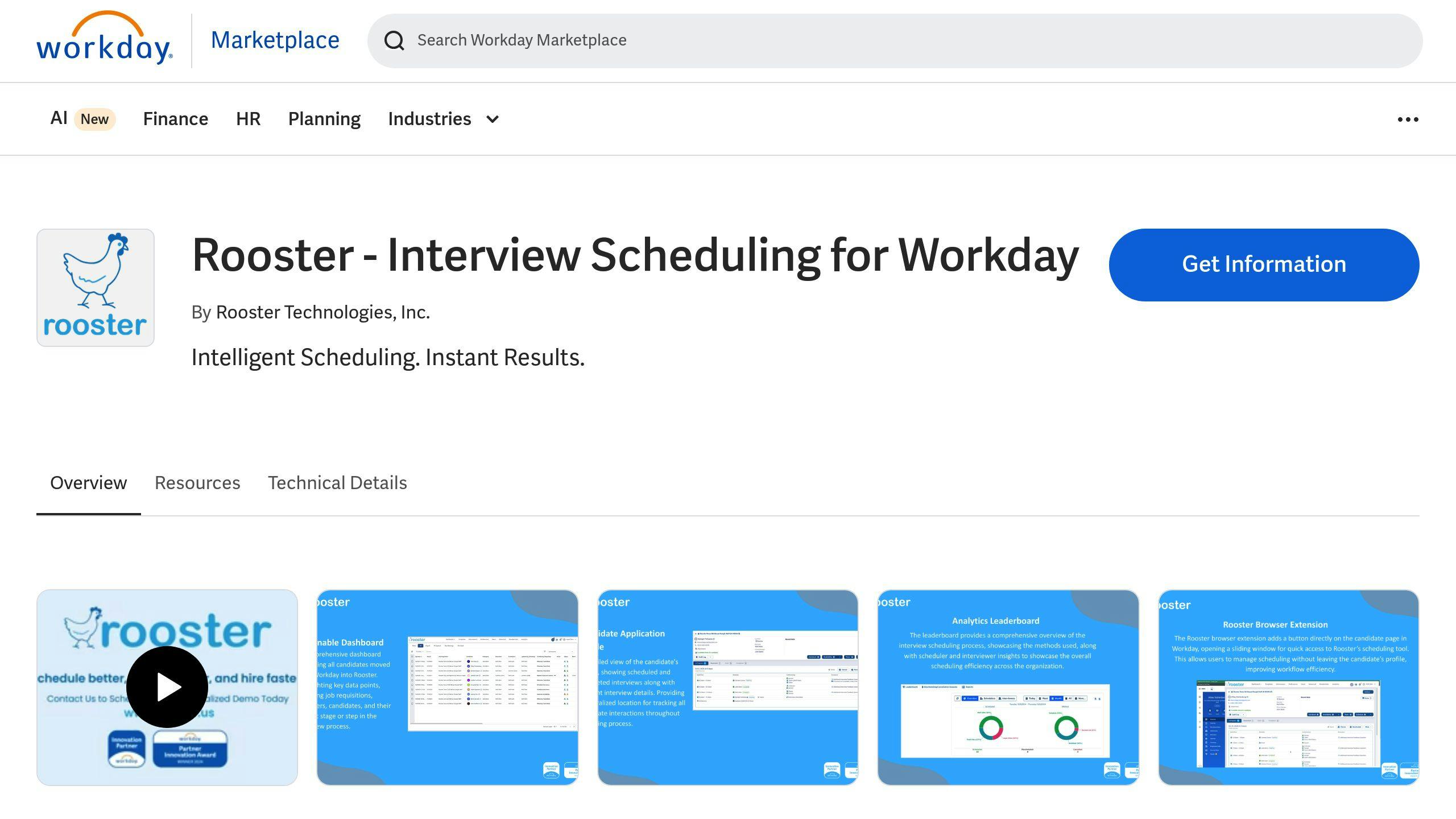Click the AI category icon
The image size is (1456, 819).
(x=58, y=119)
